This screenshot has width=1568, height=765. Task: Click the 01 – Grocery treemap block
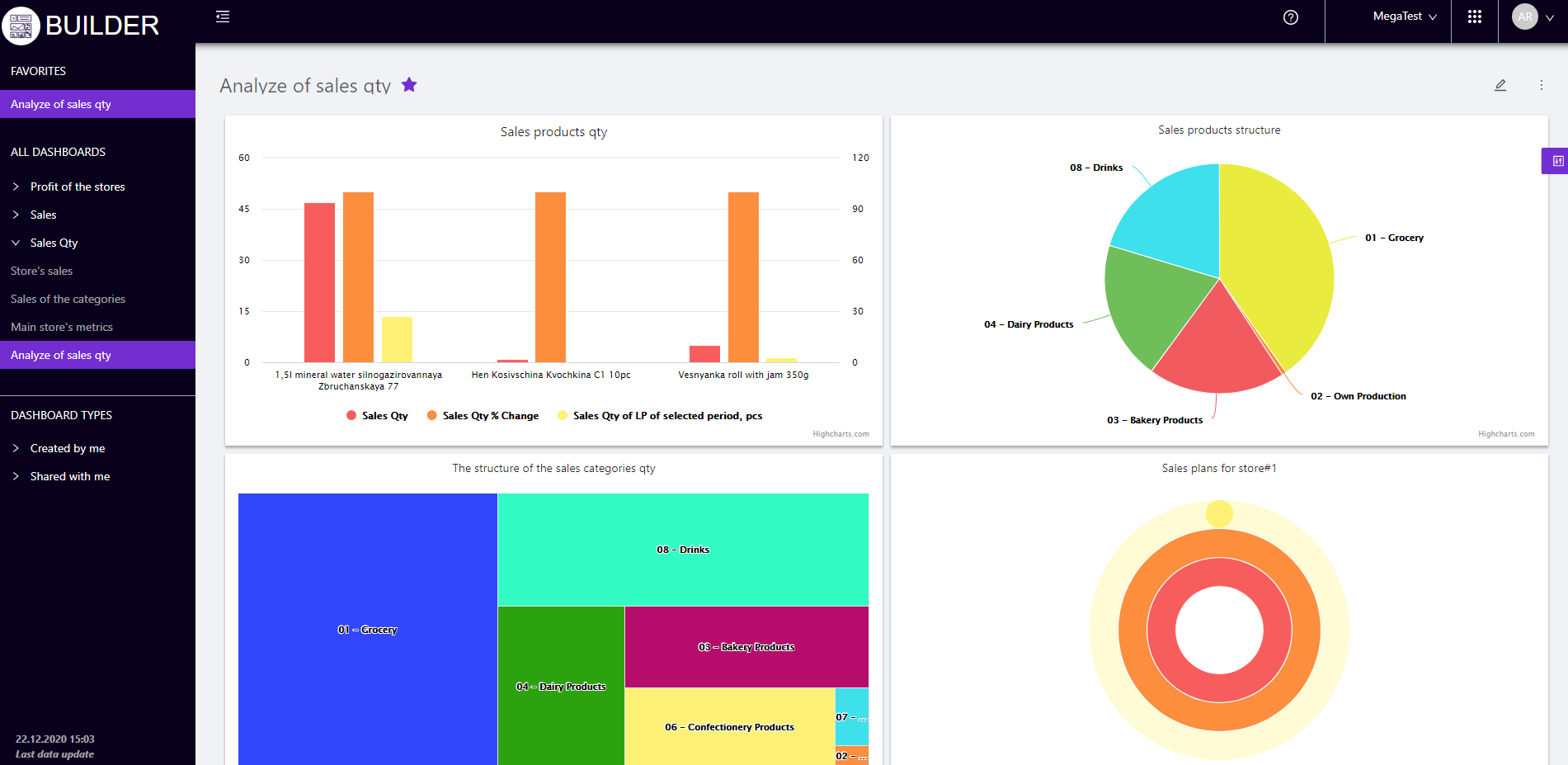point(368,630)
